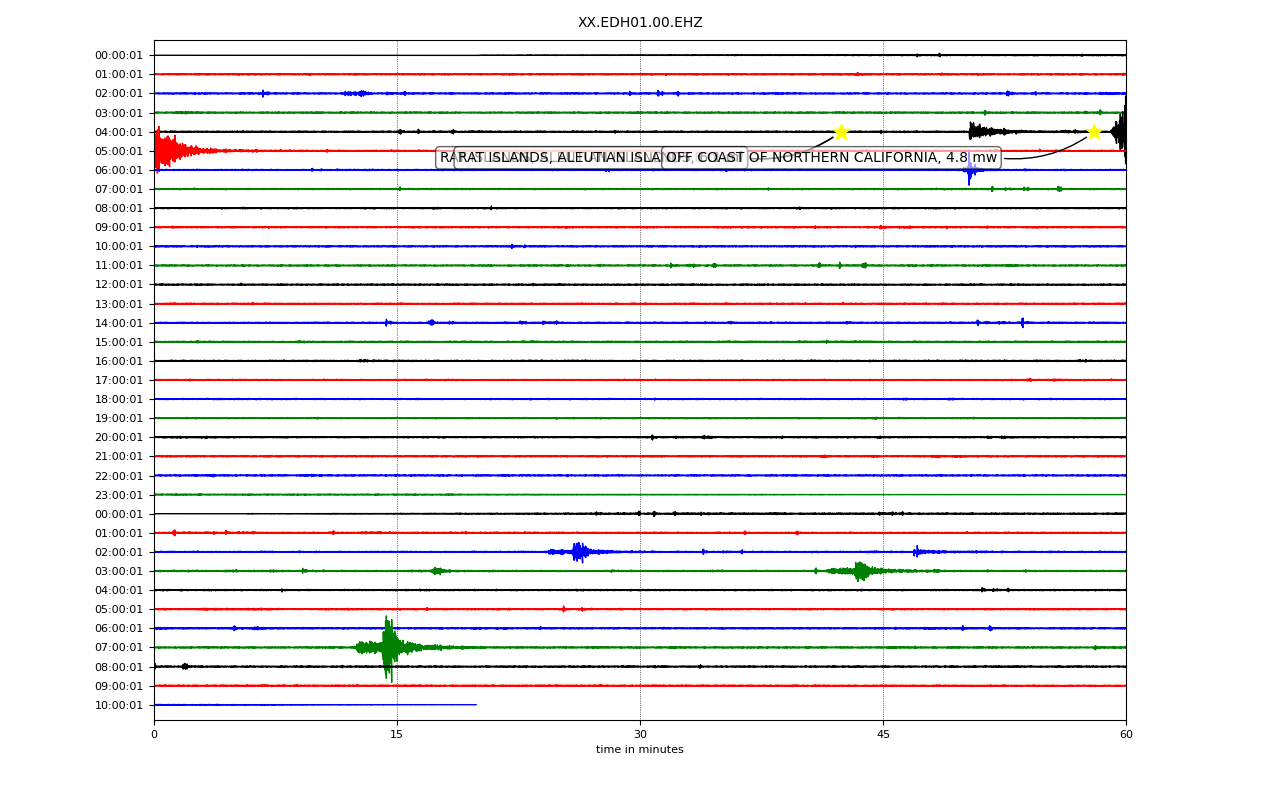Click the x-axis tick label 15
Screen dimensions: 1280x800
point(397,735)
